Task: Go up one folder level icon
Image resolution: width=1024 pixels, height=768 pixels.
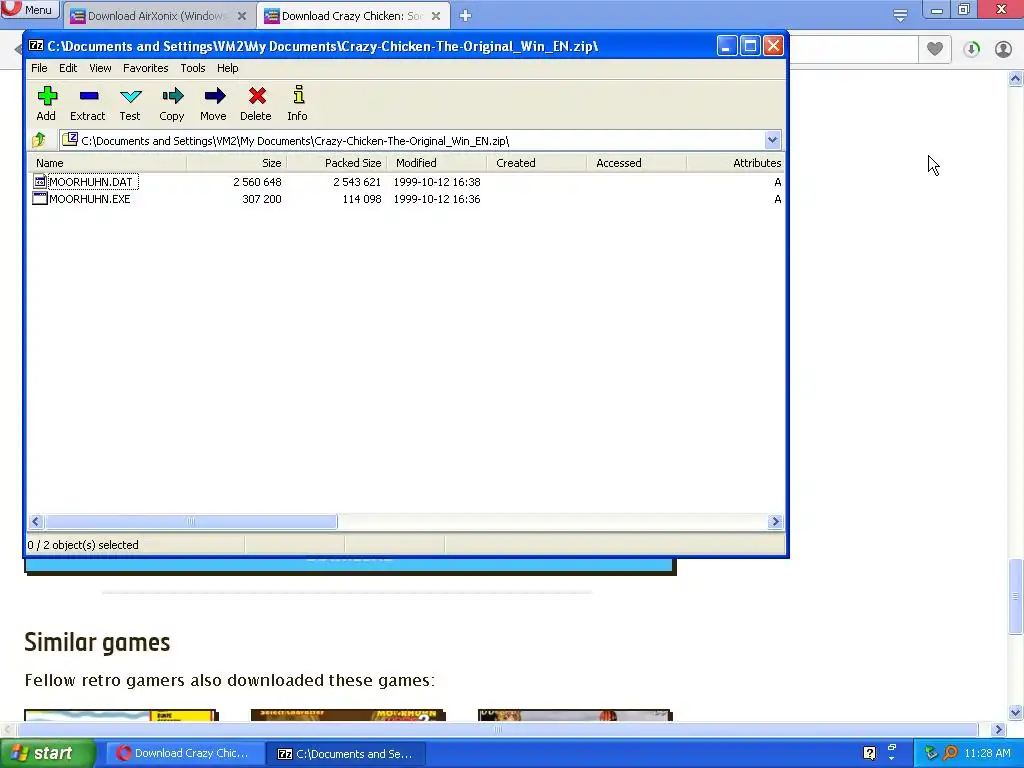Action: (39, 140)
